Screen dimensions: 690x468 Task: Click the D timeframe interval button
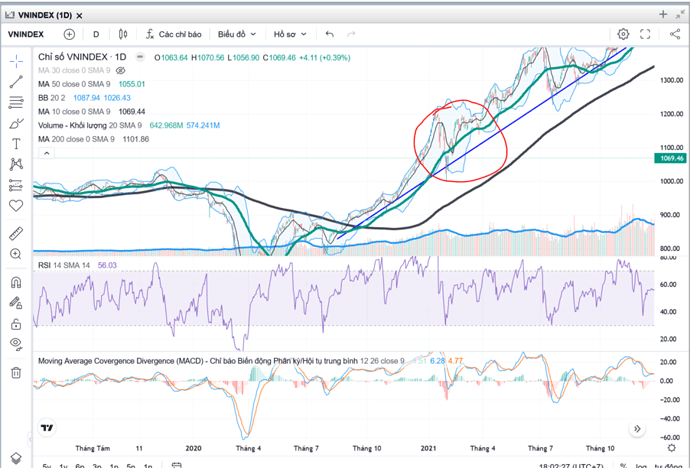(x=95, y=34)
